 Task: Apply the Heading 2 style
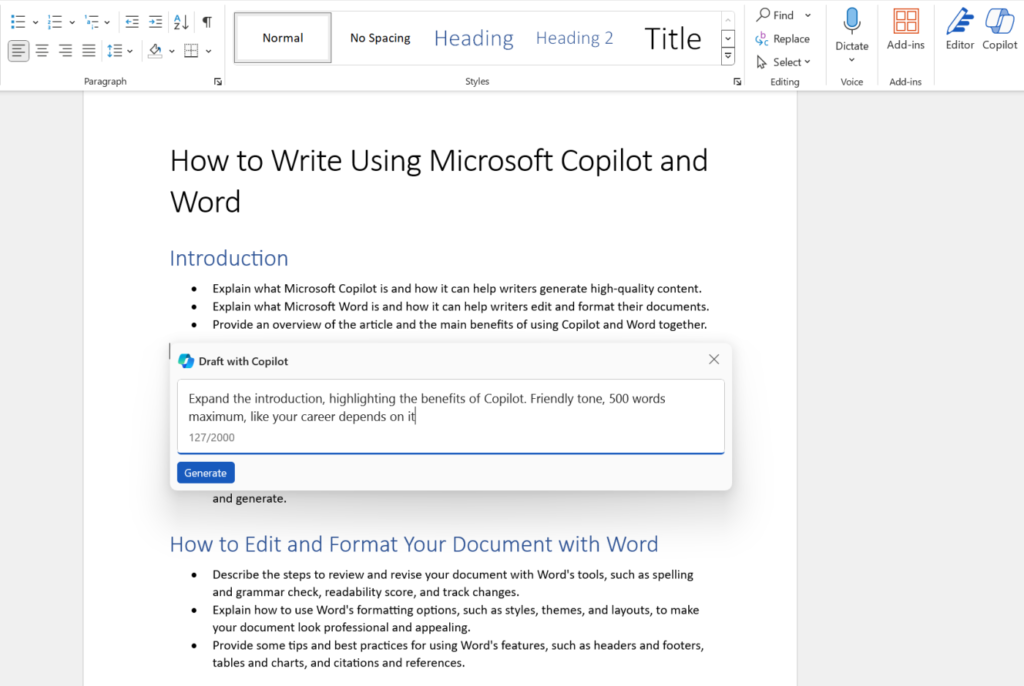point(574,38)
